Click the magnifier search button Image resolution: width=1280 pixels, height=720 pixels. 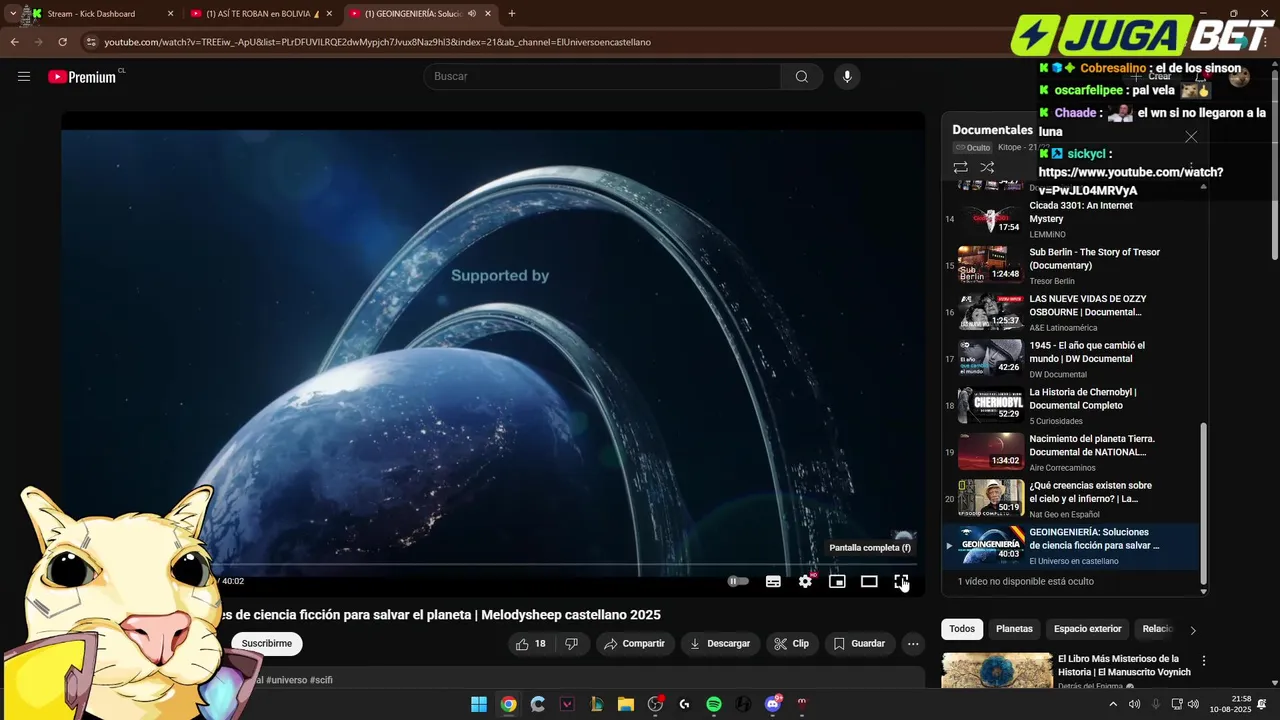point(802,76)
